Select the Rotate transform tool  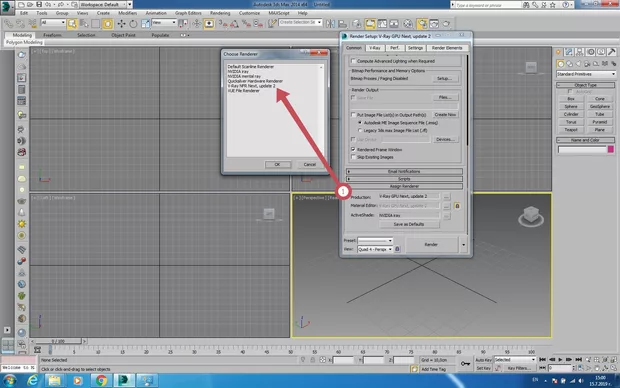133,24
